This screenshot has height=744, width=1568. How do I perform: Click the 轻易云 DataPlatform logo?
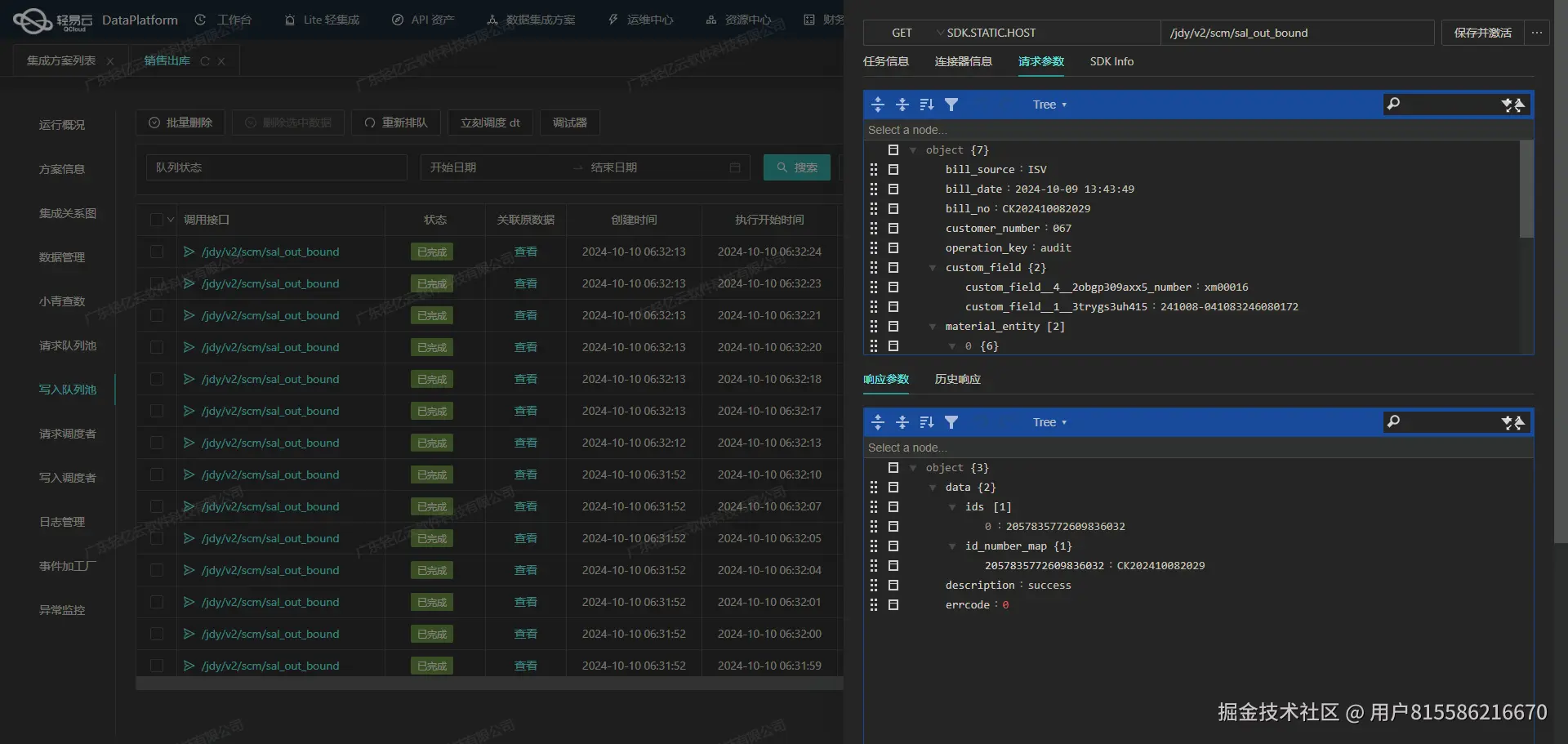click(96, 20)
